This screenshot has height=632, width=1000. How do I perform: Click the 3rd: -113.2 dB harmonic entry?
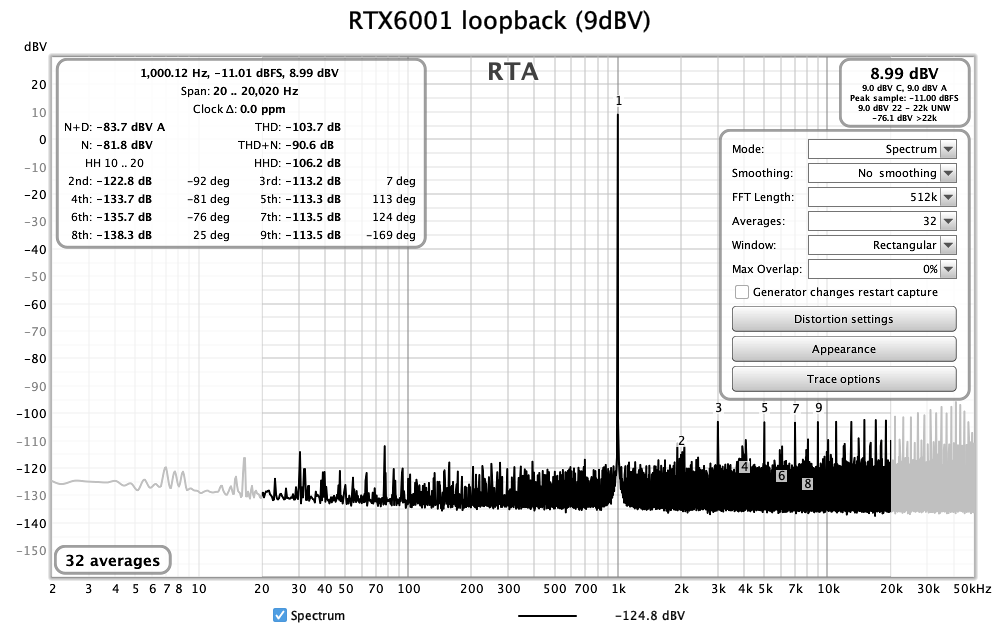pyautogui.click(x=300, y=181)
